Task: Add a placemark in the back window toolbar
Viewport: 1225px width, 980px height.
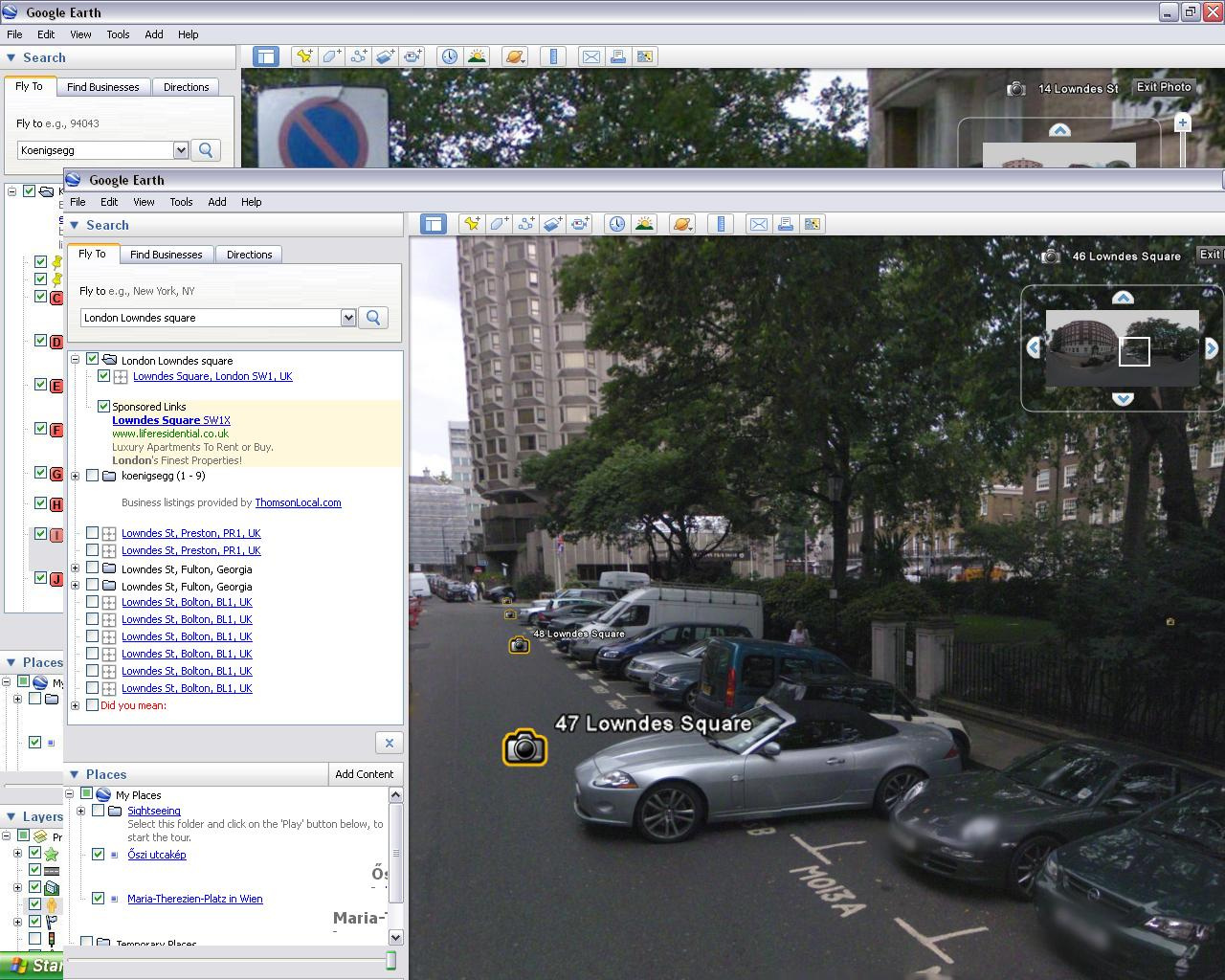Action: pos(304,56)
